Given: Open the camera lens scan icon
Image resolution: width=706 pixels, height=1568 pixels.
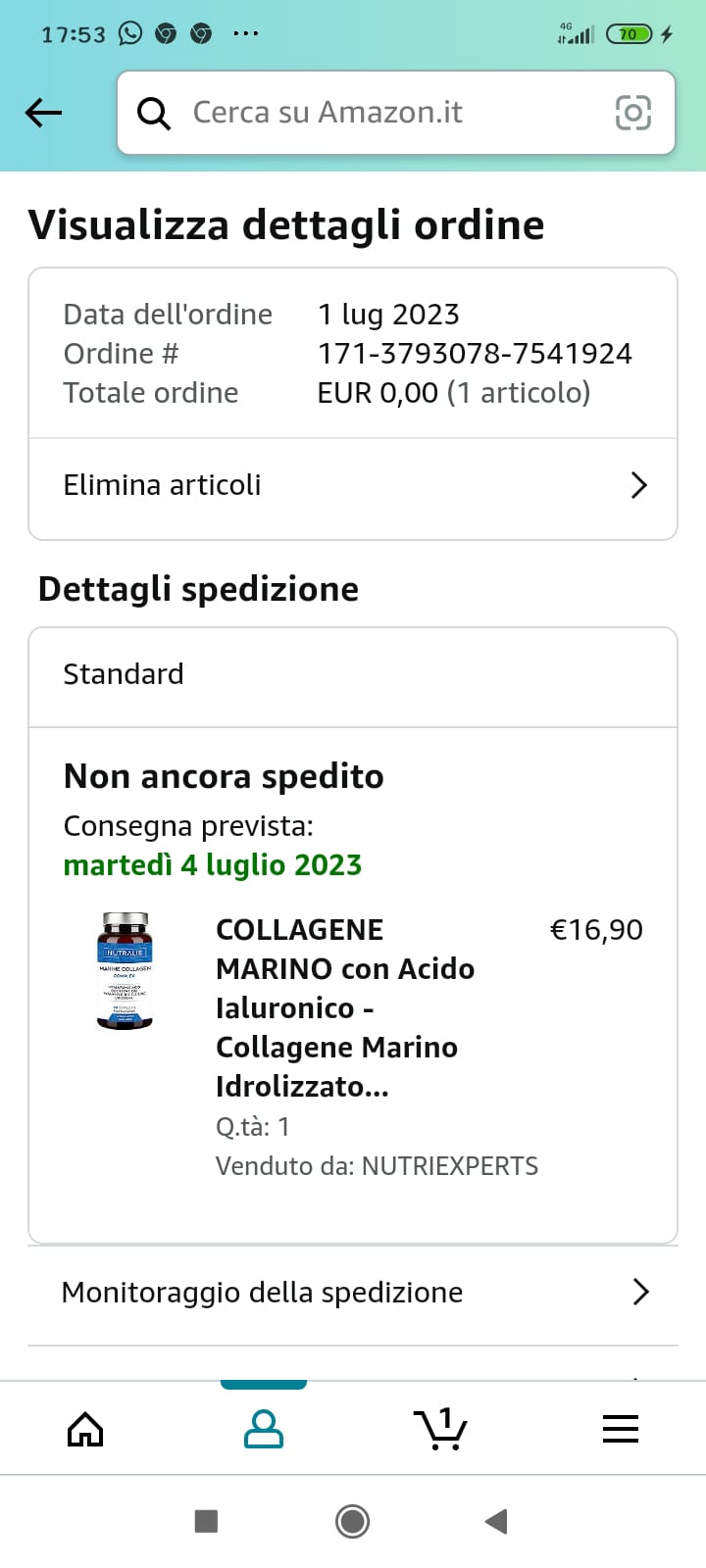Looking at the screenshot, I should coord(632,113).
